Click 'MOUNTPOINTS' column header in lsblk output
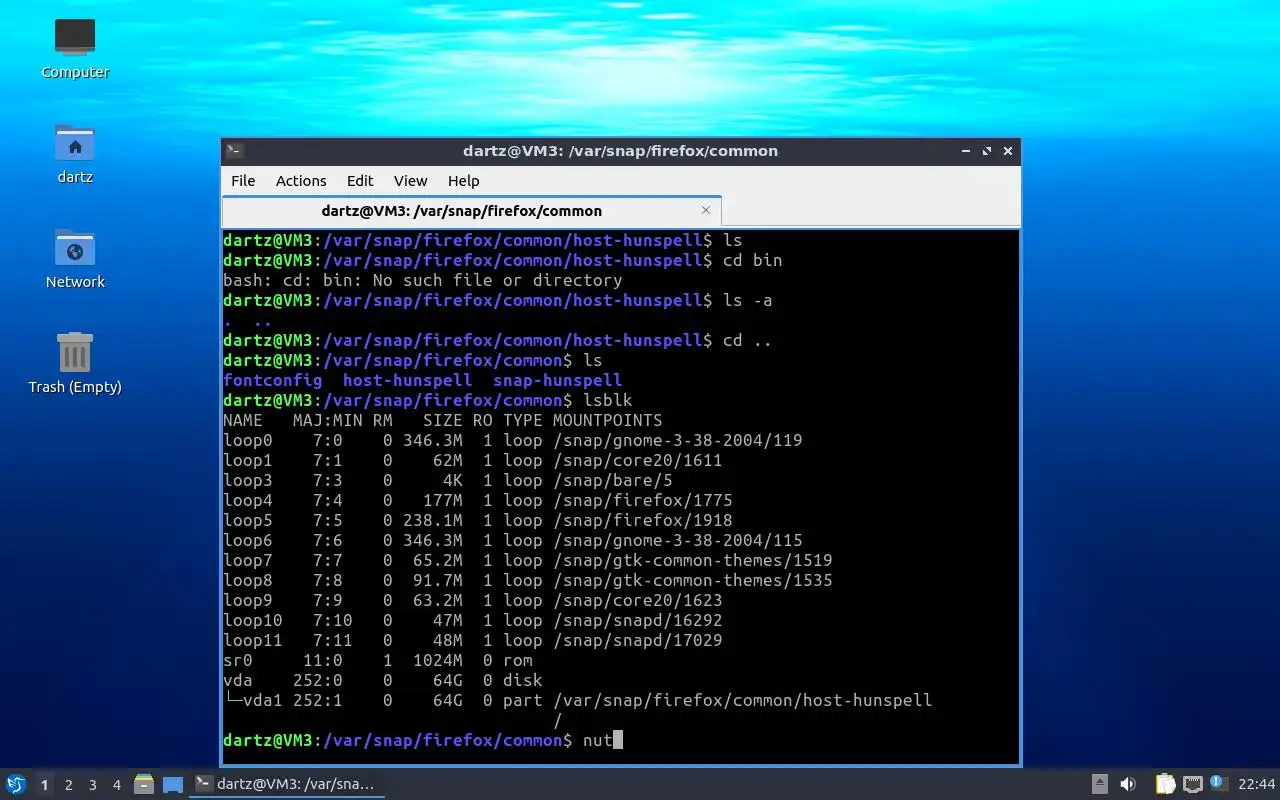 (608, 420)
